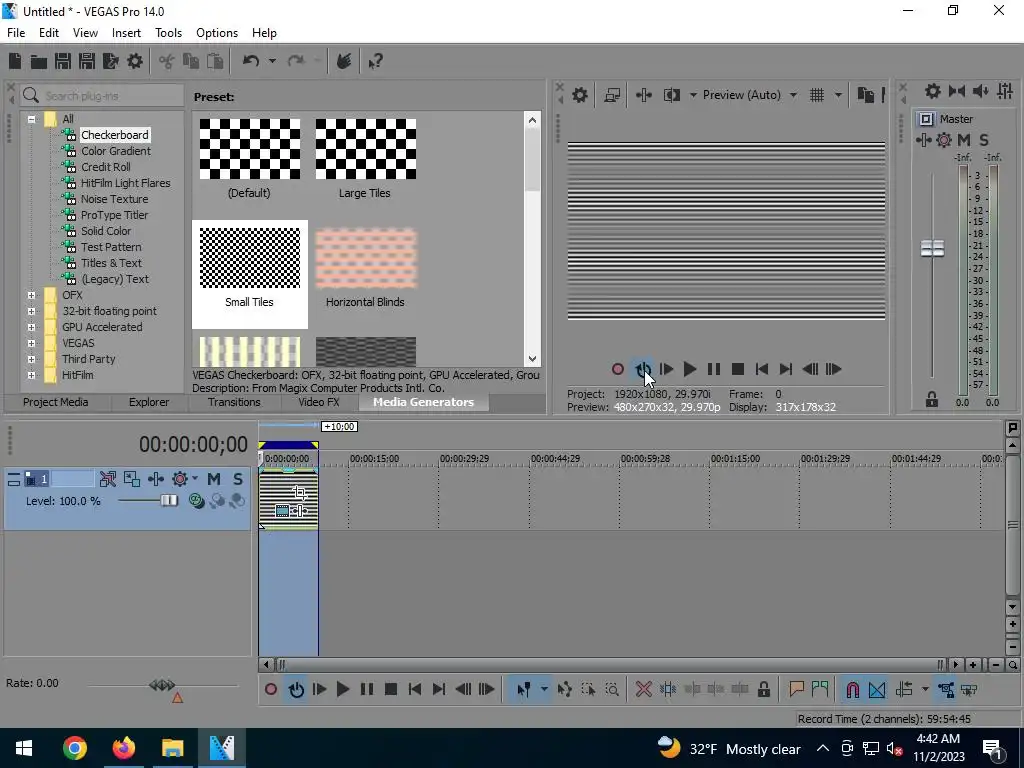
Task: Toggle Enable Snapping magnet icon
Action: click(852, 689)
